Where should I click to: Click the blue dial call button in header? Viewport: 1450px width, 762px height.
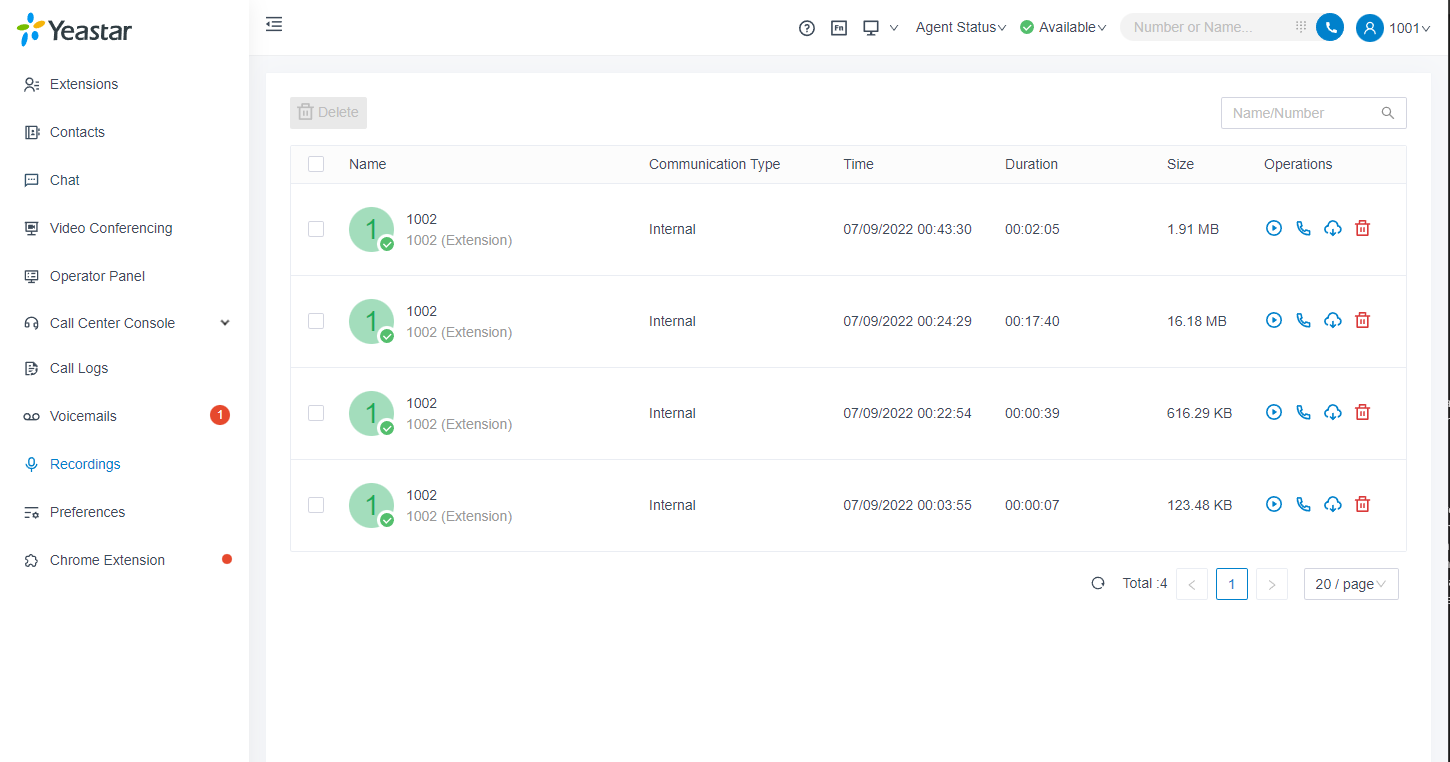[1329, 28]
